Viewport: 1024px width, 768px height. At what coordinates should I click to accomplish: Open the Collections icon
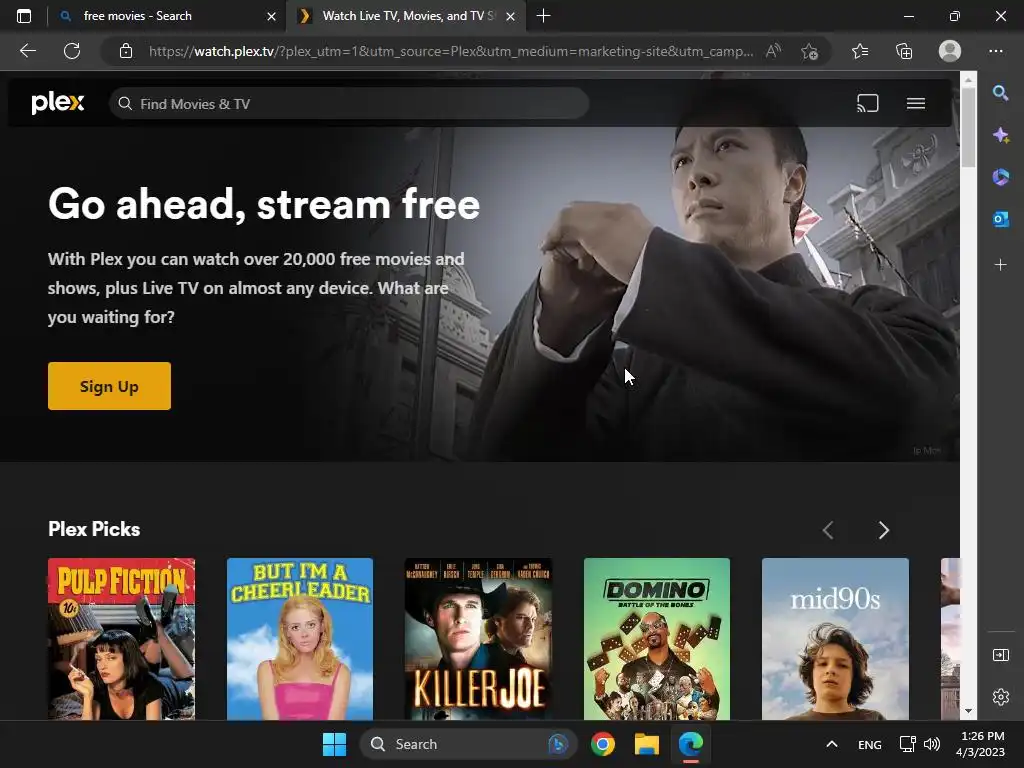904,51
